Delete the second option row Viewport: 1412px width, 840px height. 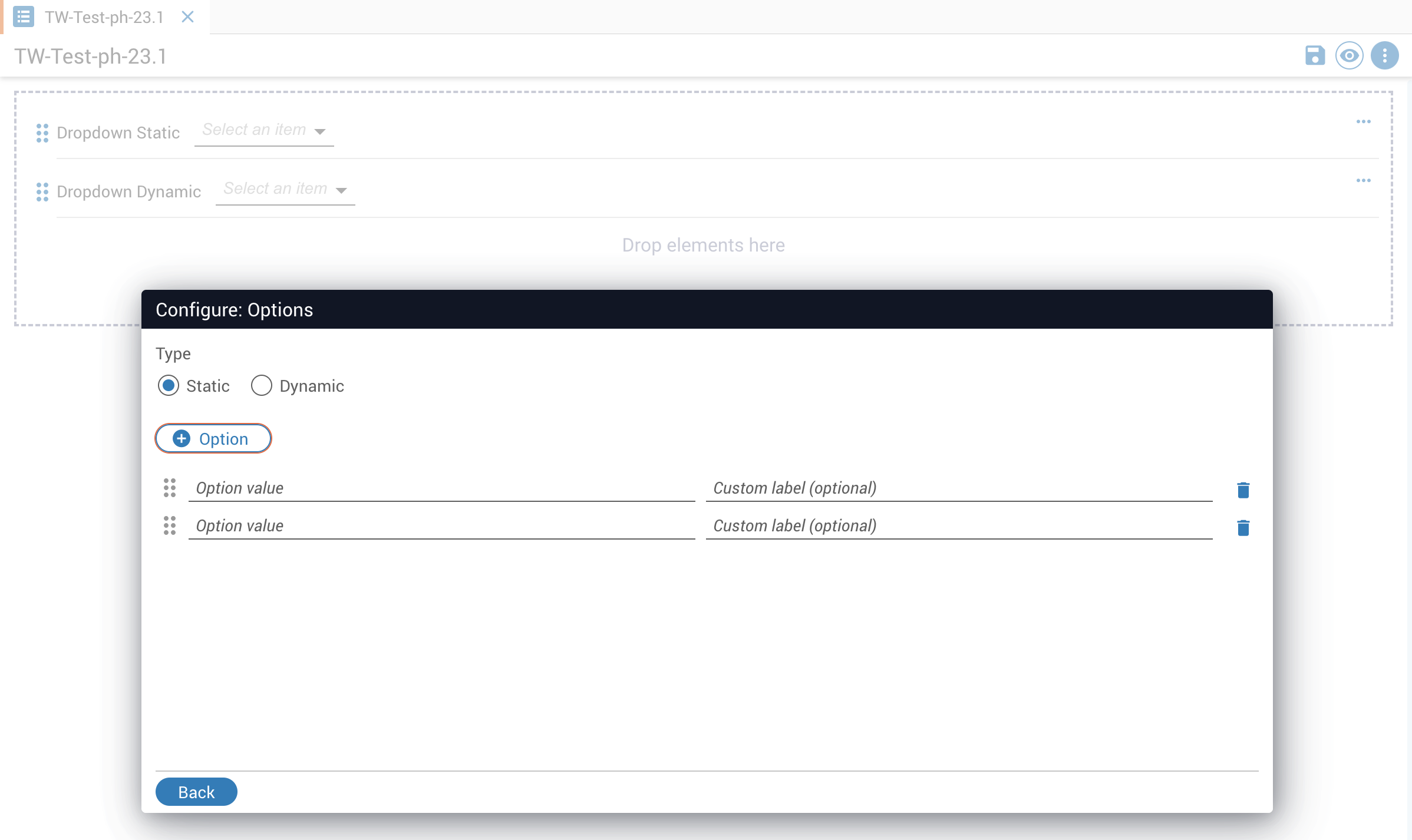click(x=1243, y=528)
